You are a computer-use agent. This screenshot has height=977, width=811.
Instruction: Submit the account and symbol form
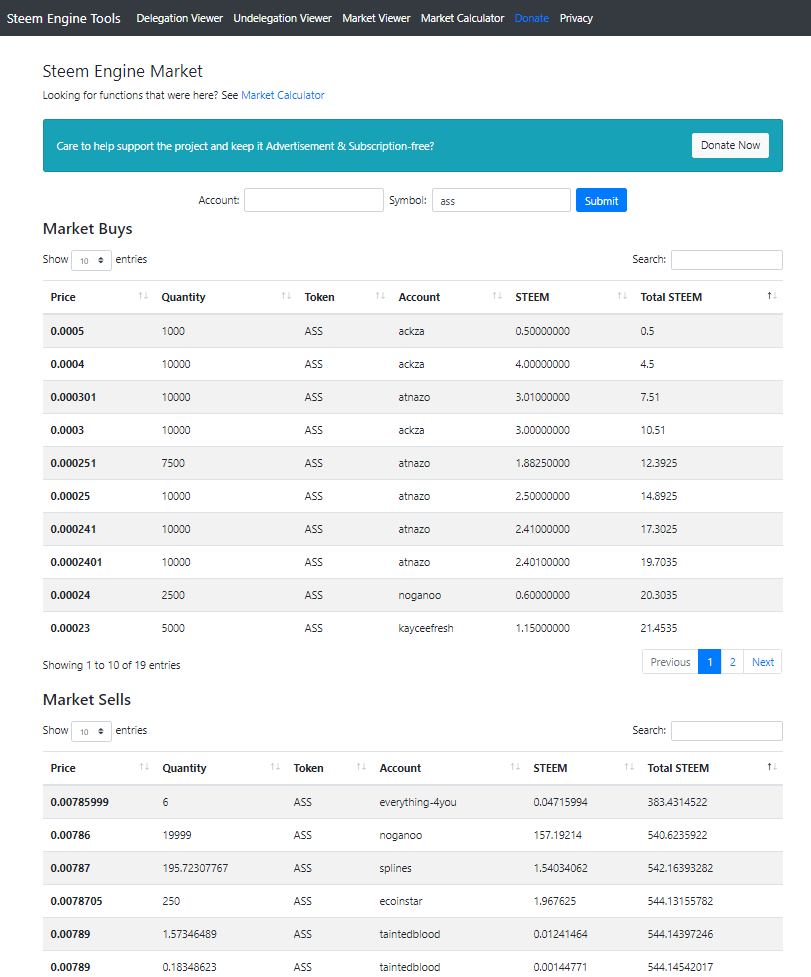pyautogui.click(x=601, y=201)
